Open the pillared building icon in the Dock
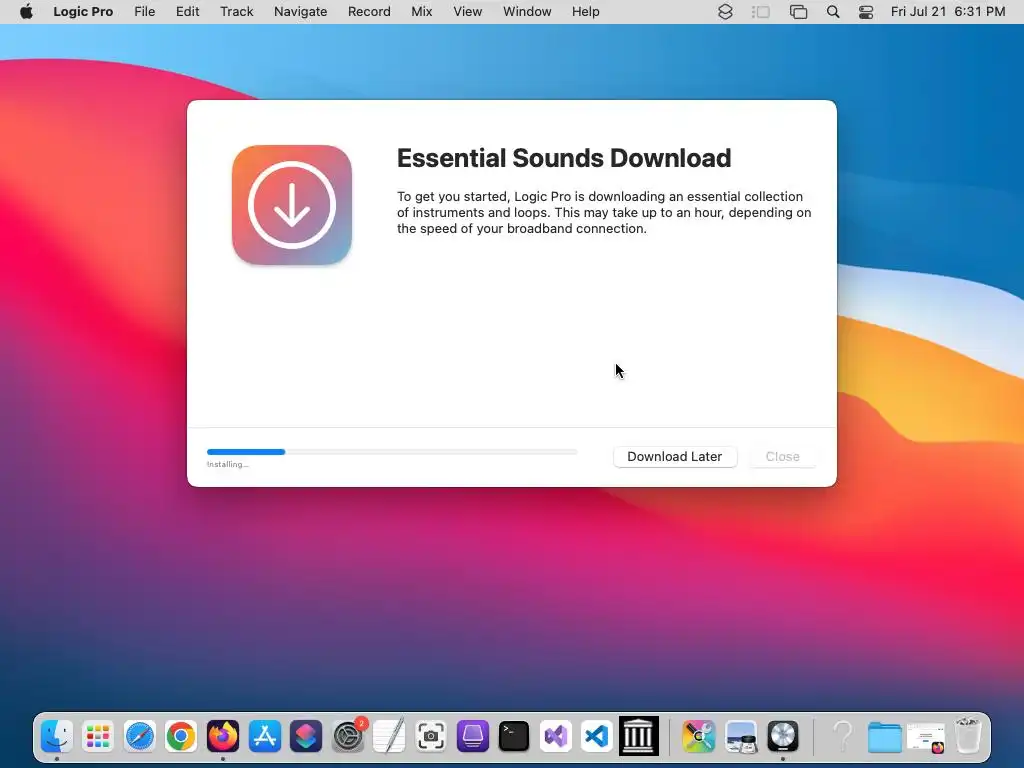Image resolution: width=1024 pixels, height=768 pixels. [x=639, y=736]
